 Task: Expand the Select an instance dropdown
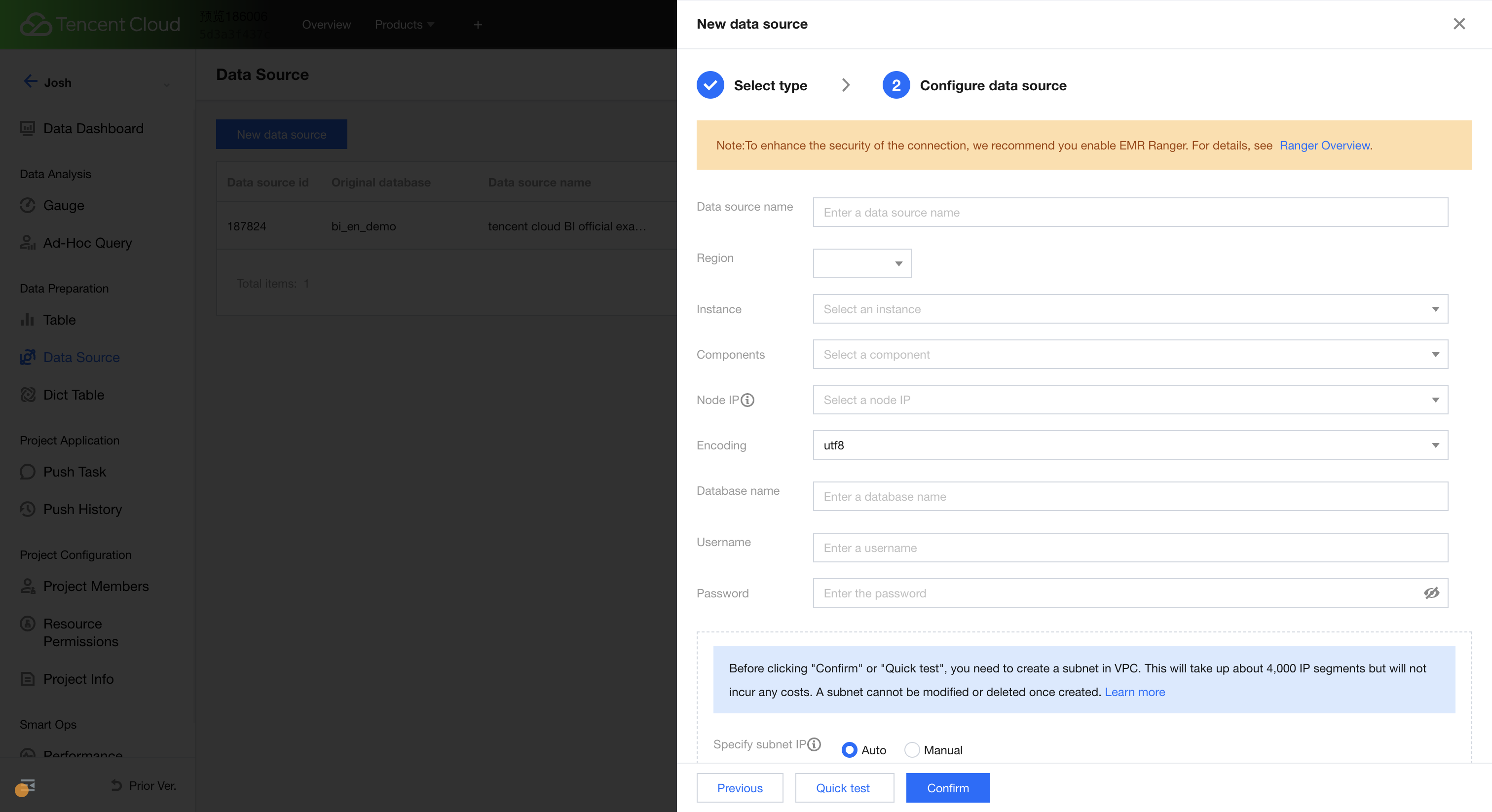(1130, 309)
